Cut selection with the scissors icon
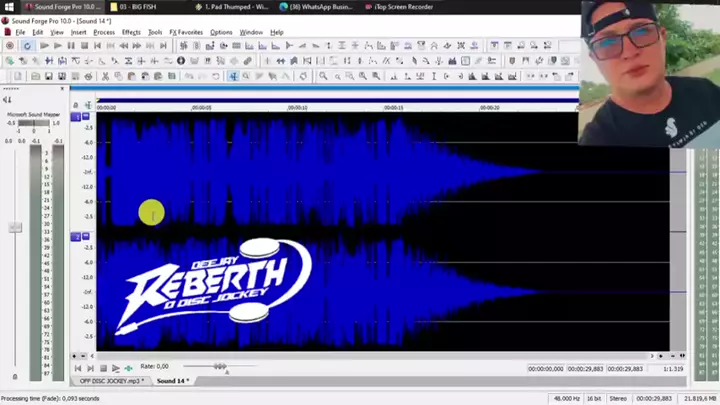Viewport: 720px width, 405px height. pyautogui.click(x=105, y=76)
